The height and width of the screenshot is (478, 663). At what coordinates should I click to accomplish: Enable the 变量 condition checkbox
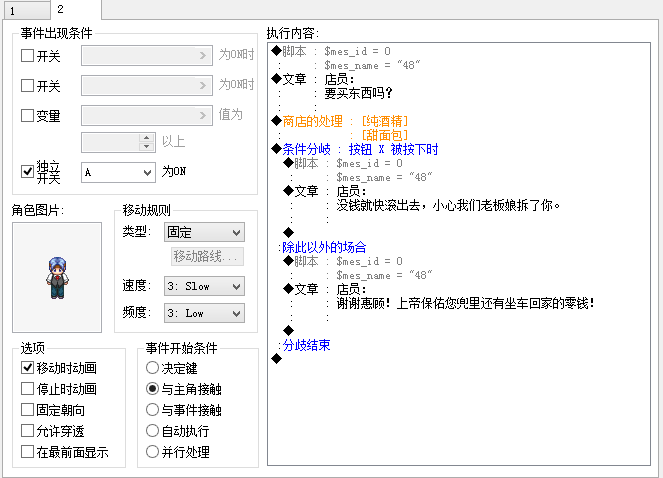pyautogui.click(x=27, y=115)
